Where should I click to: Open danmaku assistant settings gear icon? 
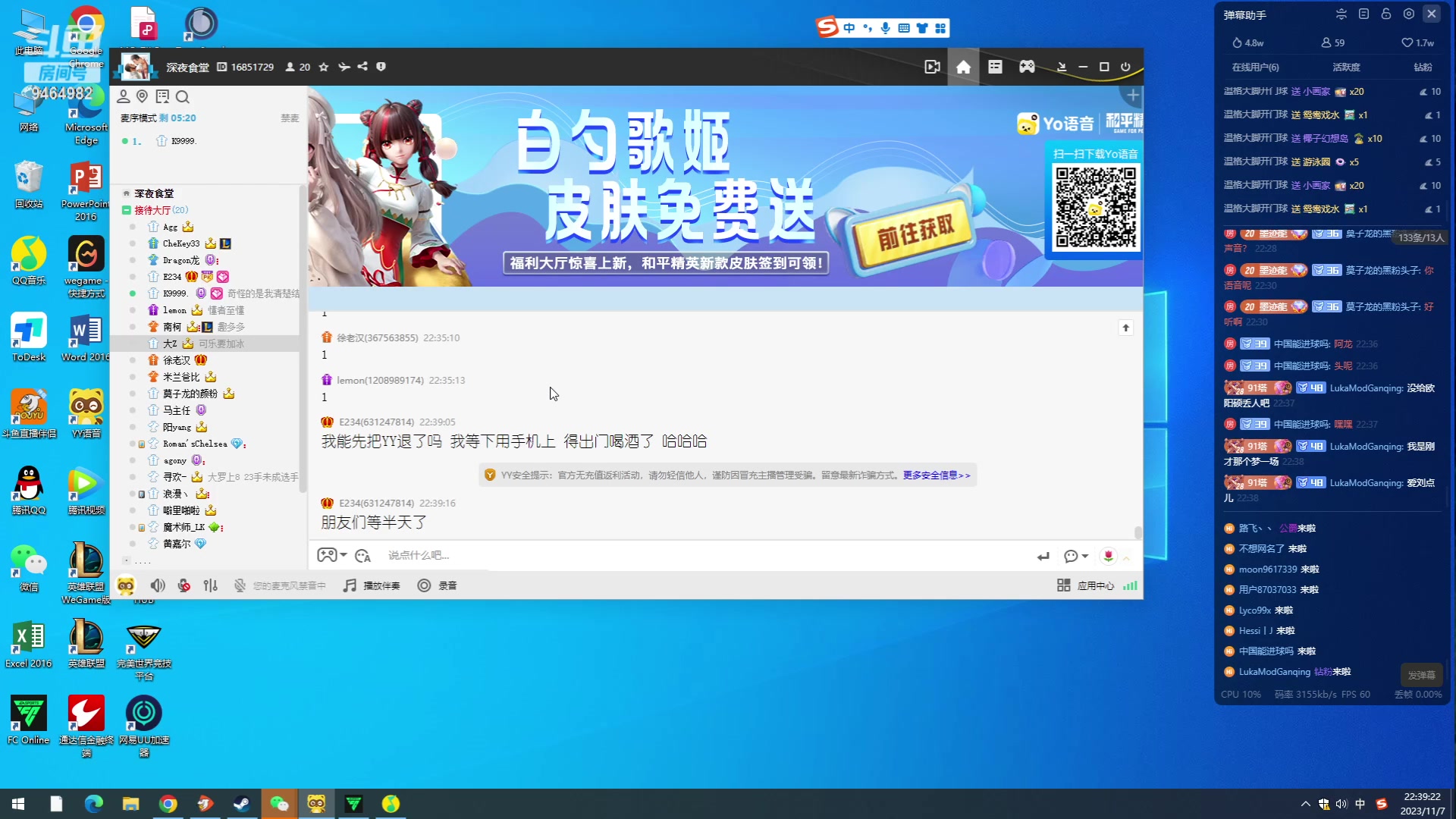[x=1409, y=14]
